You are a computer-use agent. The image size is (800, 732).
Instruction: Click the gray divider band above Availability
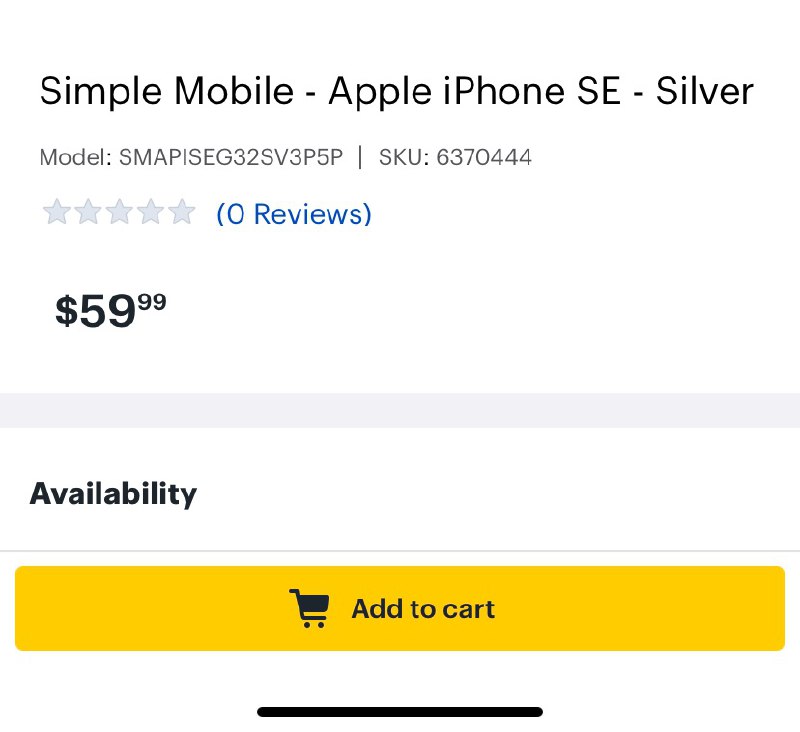click(x=400, y=409)
